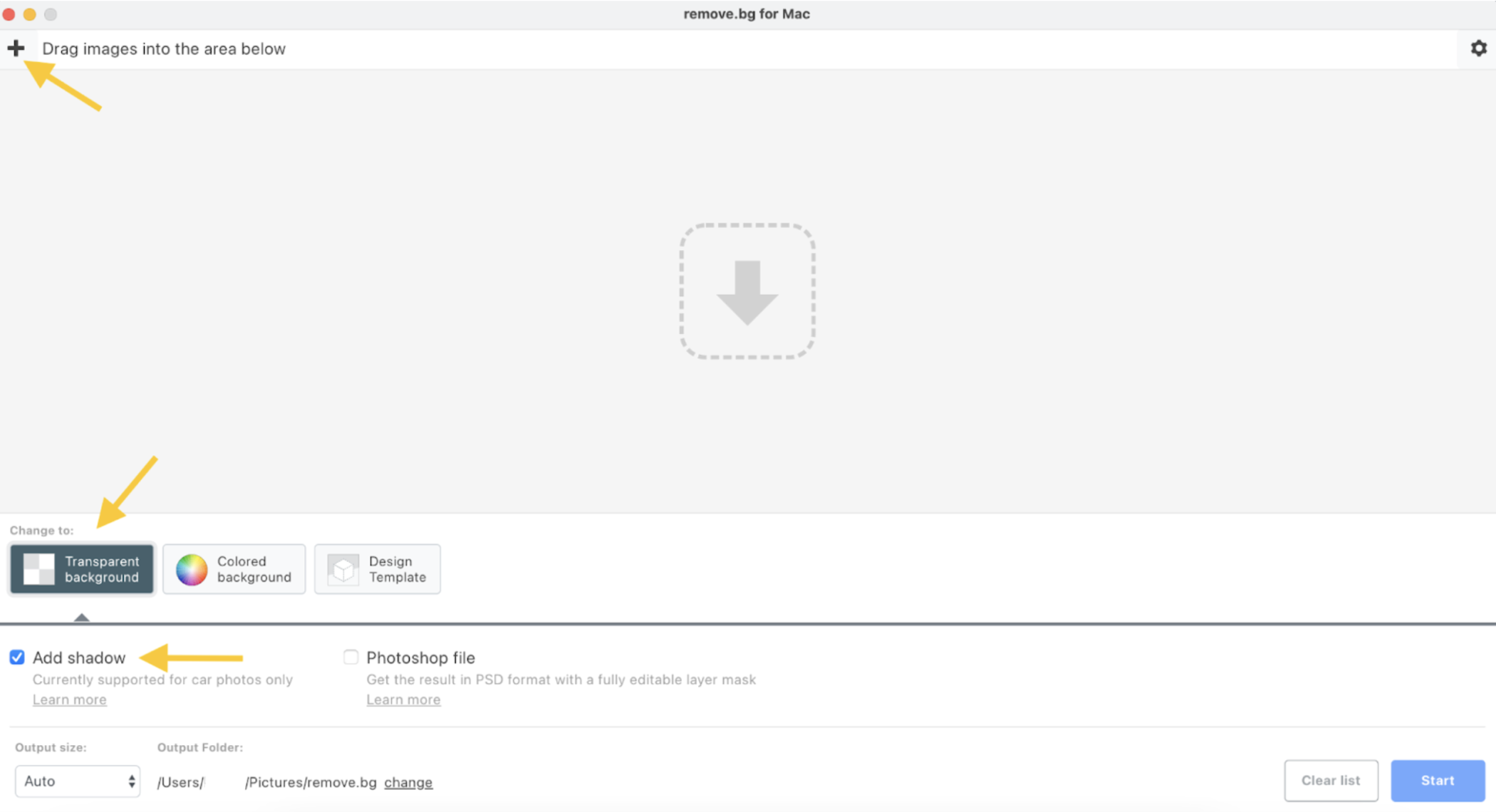Click change to pick output folder
Image resolution: width=1496 pixels, height=812 pixels.
tap(407, 781)
